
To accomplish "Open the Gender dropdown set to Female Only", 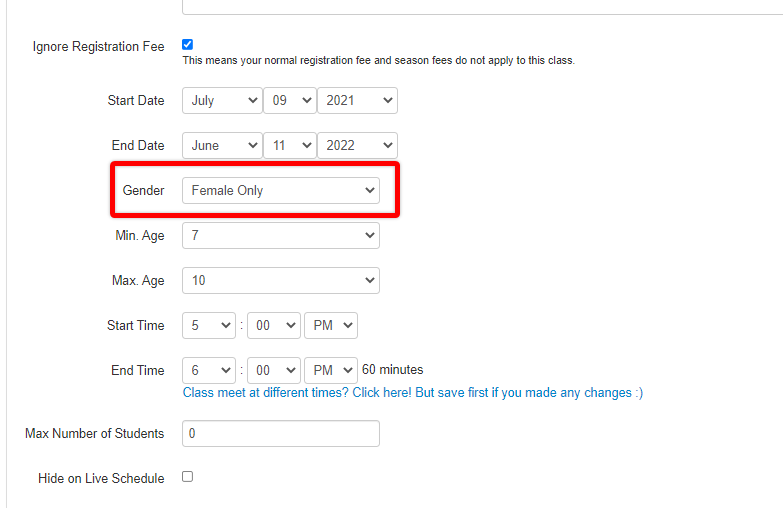I will coord(281,190).
